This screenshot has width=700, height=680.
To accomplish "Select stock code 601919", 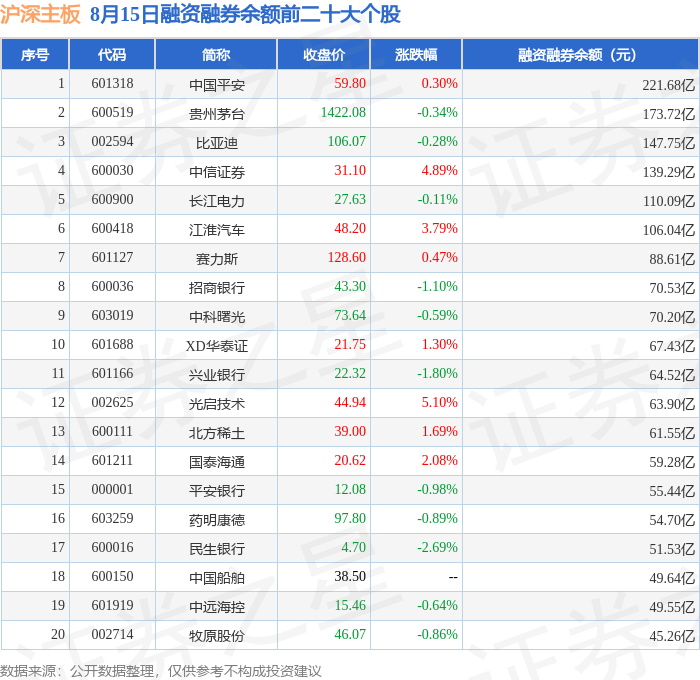I will (112, 606).
